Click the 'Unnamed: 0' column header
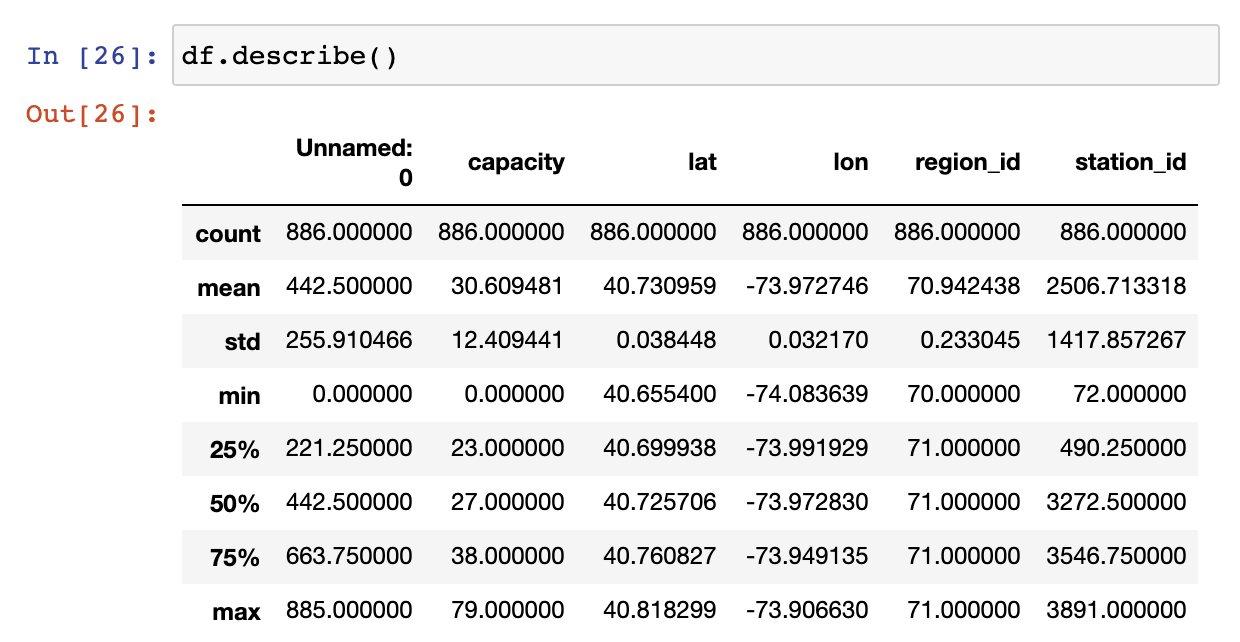 [355, 163]
